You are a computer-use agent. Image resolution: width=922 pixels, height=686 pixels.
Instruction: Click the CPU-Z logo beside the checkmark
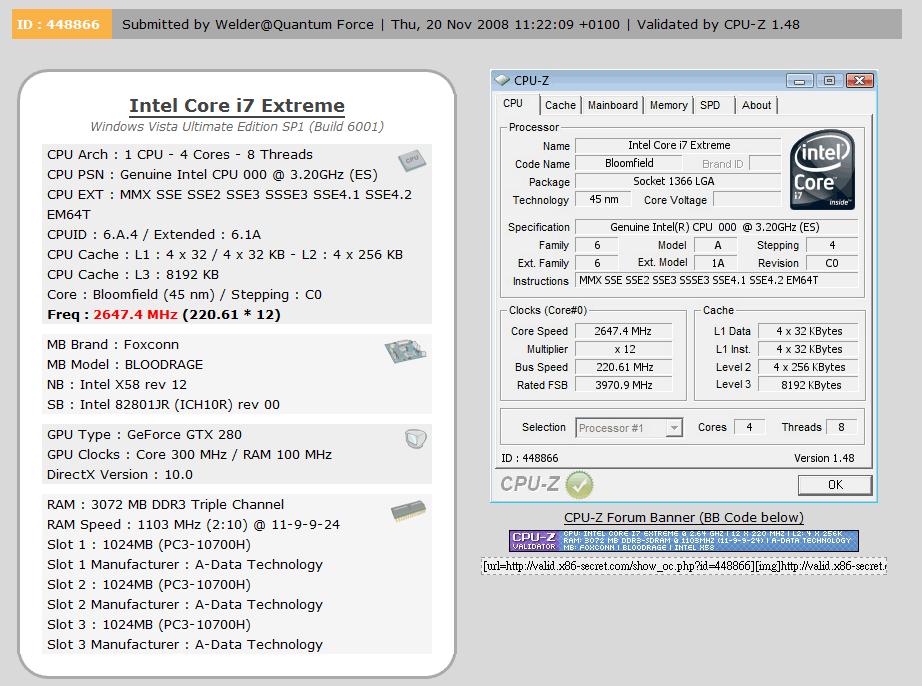point(530,484)
